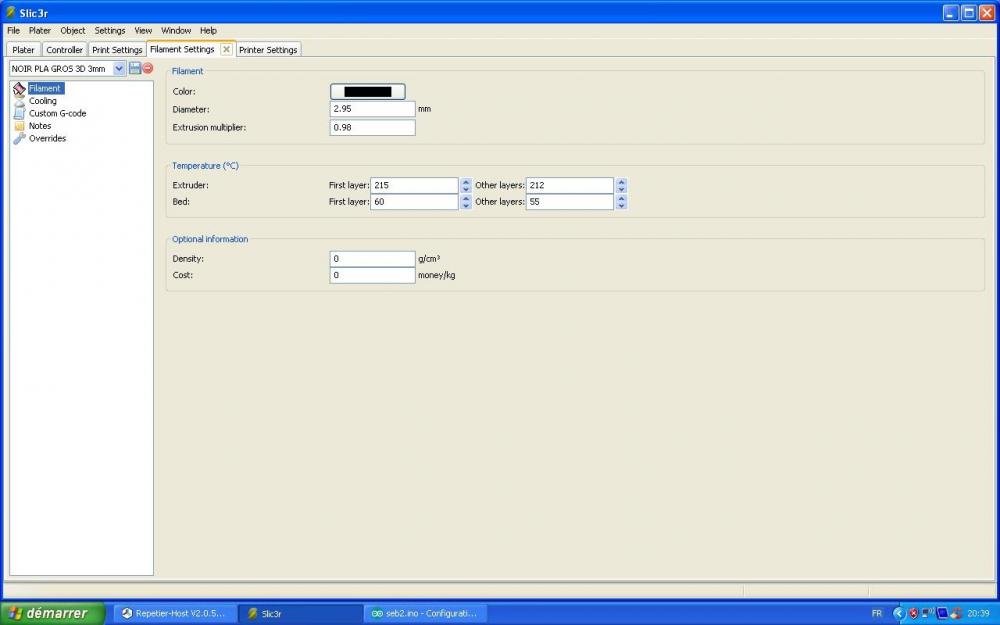Click the taskbar clock 20:39

(x=978, y=614)
